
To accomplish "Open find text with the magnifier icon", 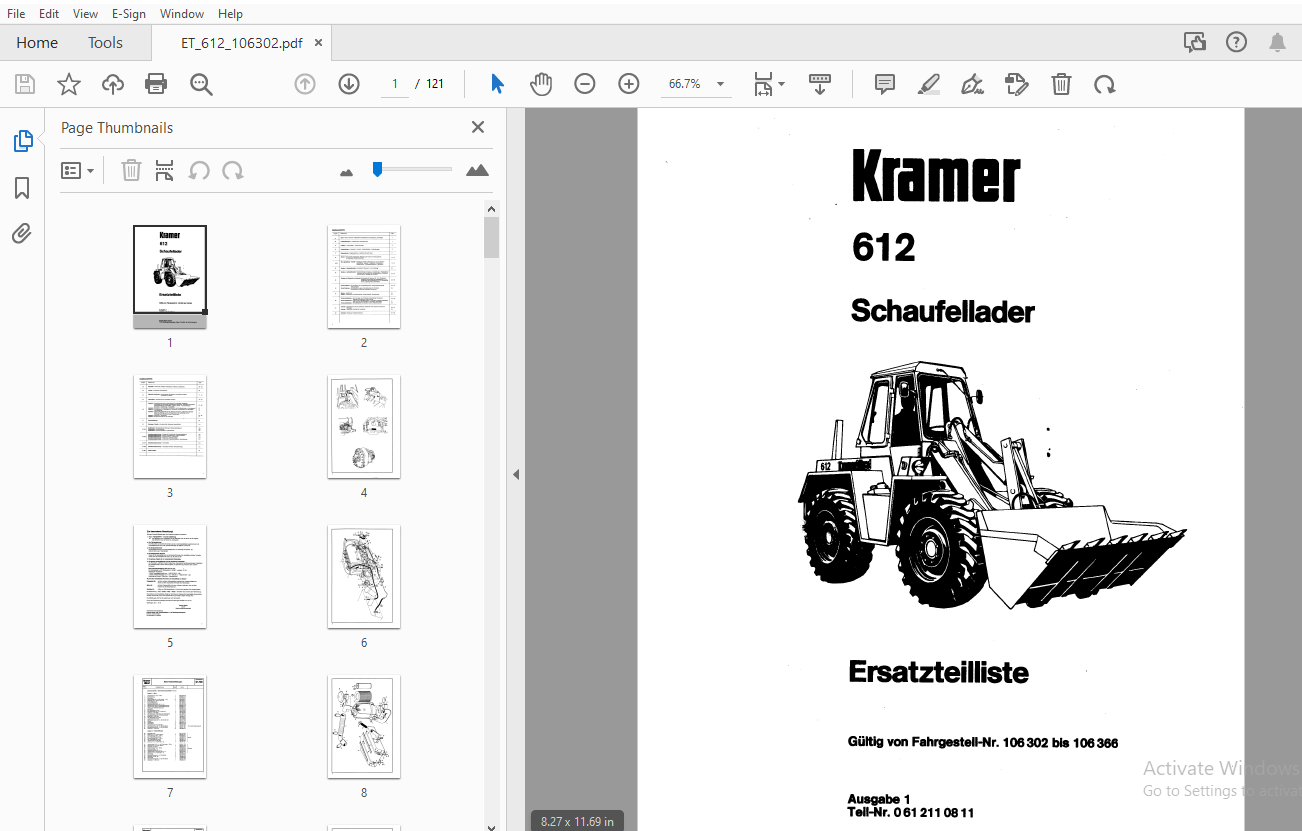I will (x=201, y=84).
